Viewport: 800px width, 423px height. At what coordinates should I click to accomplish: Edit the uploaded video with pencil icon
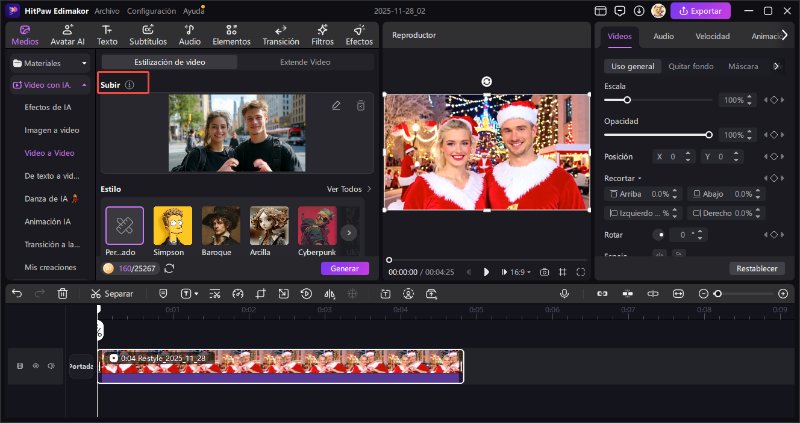tap(336, 106)
